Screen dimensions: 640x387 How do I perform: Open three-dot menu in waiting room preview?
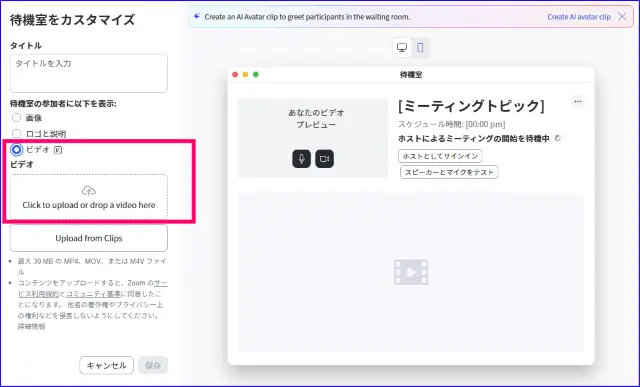(x=578, y=101)
